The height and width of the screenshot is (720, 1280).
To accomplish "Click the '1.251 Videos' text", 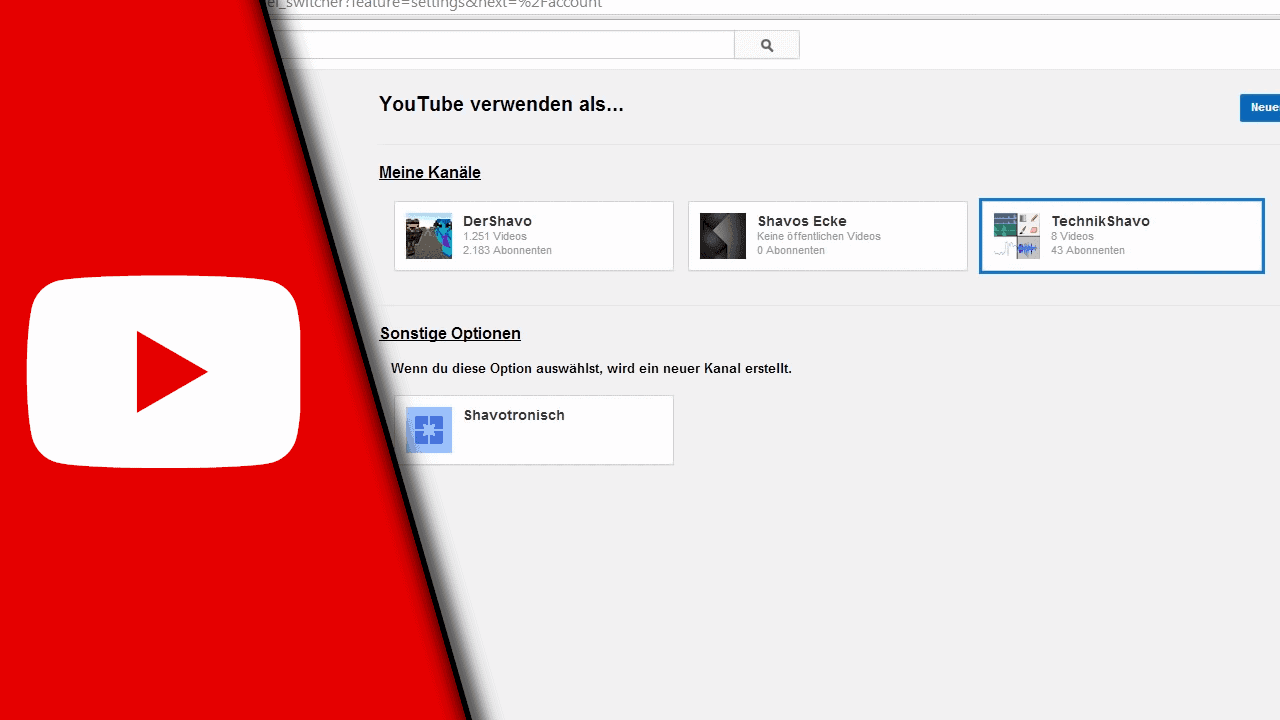I will (x=495, y=237).
